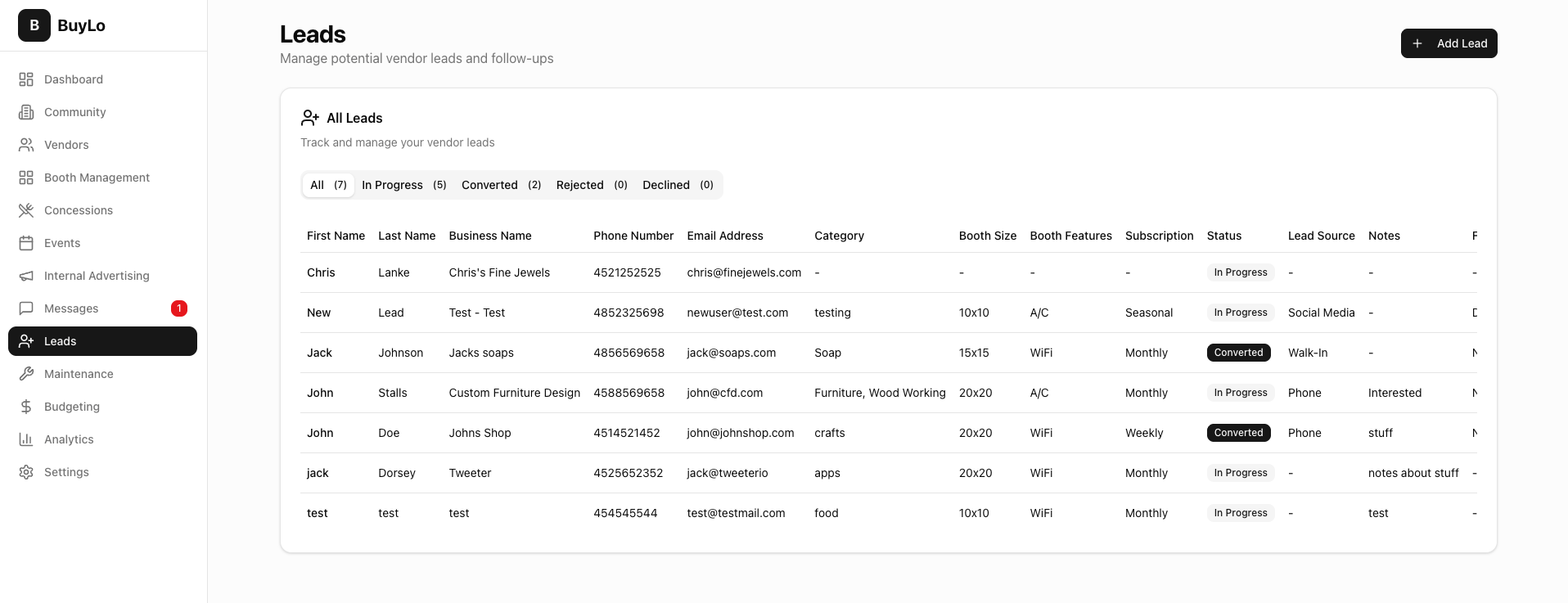
Task: Open Community via its building icon
Action: [x=26, y=112]
